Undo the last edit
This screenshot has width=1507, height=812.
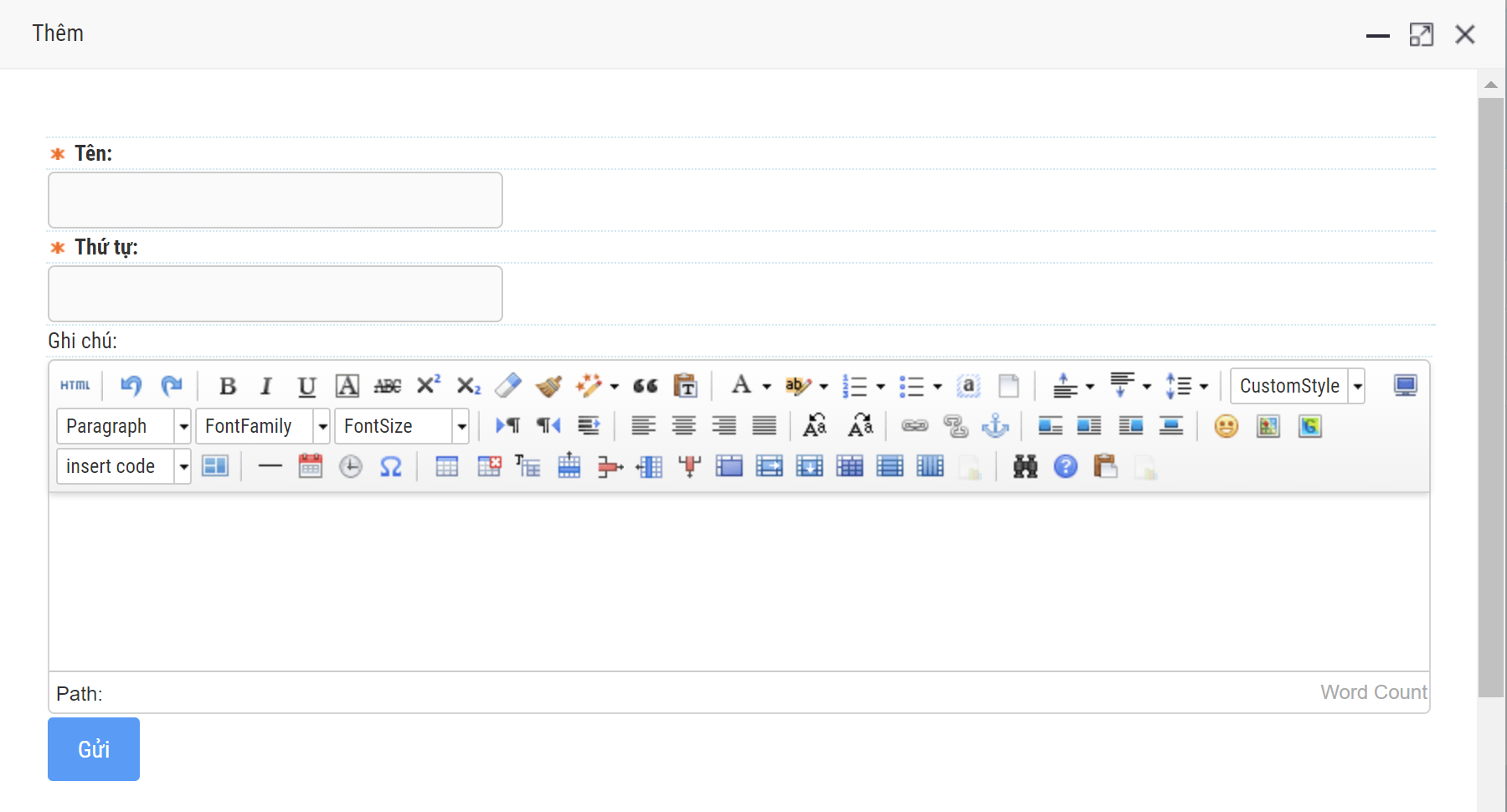(131, 386)
